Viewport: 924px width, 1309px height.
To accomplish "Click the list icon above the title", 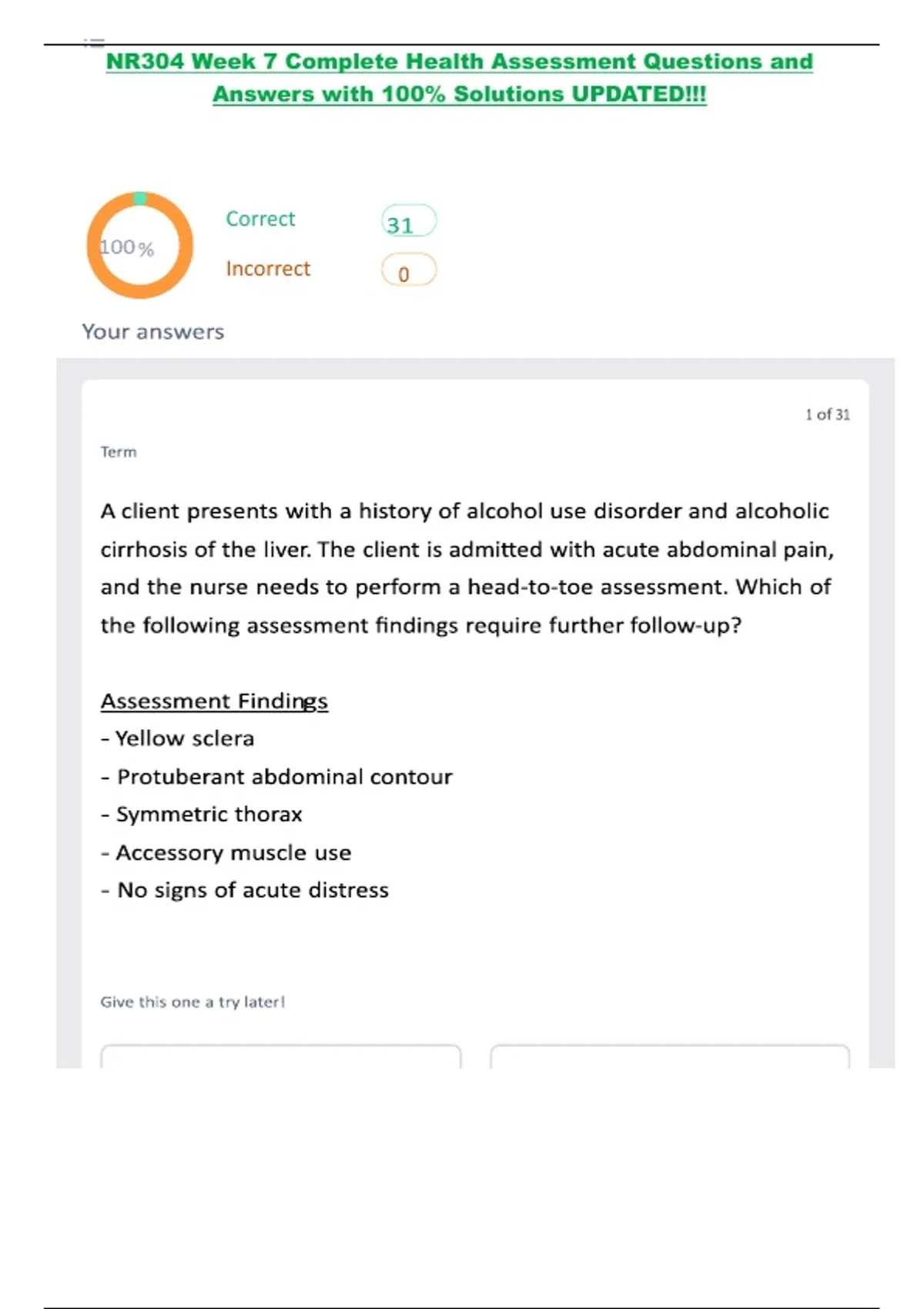I will tap(94, 42).
